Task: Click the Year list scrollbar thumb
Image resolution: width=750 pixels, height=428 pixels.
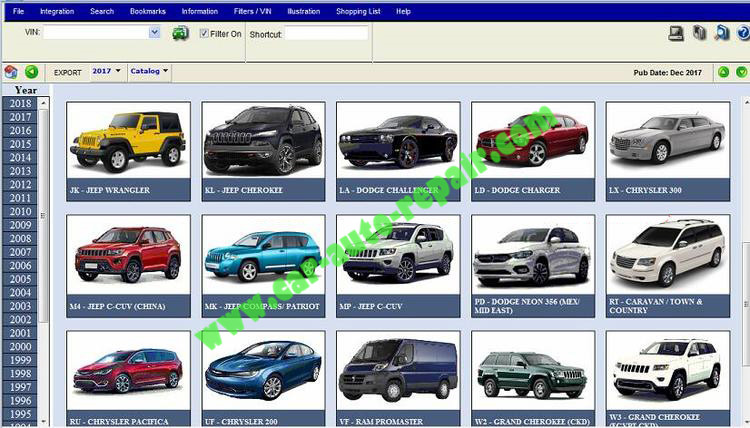Action: pyautogui.click(x=44, y=215)
